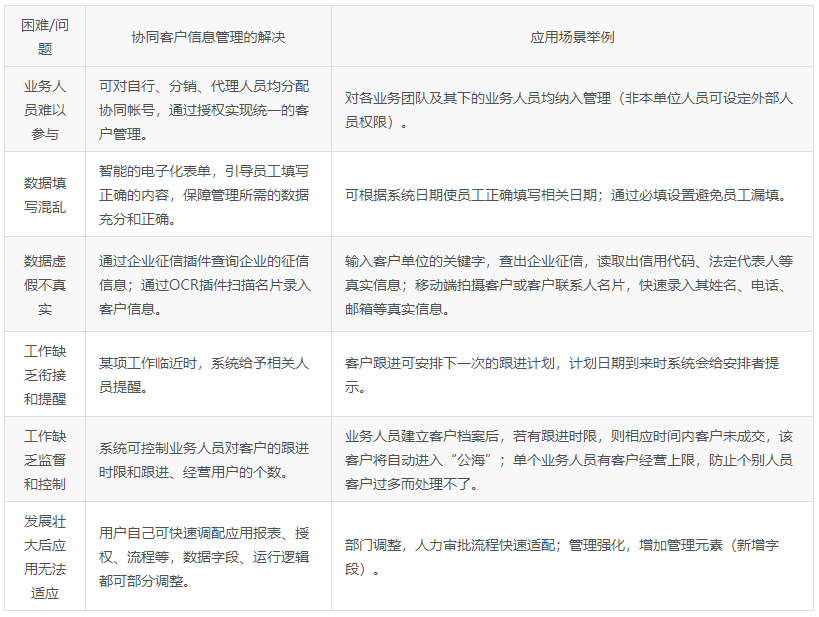Click the '应用场景举例' column header
Viewport: 819px width, 617px height.
pyautogui.click(x=572, y=37)
